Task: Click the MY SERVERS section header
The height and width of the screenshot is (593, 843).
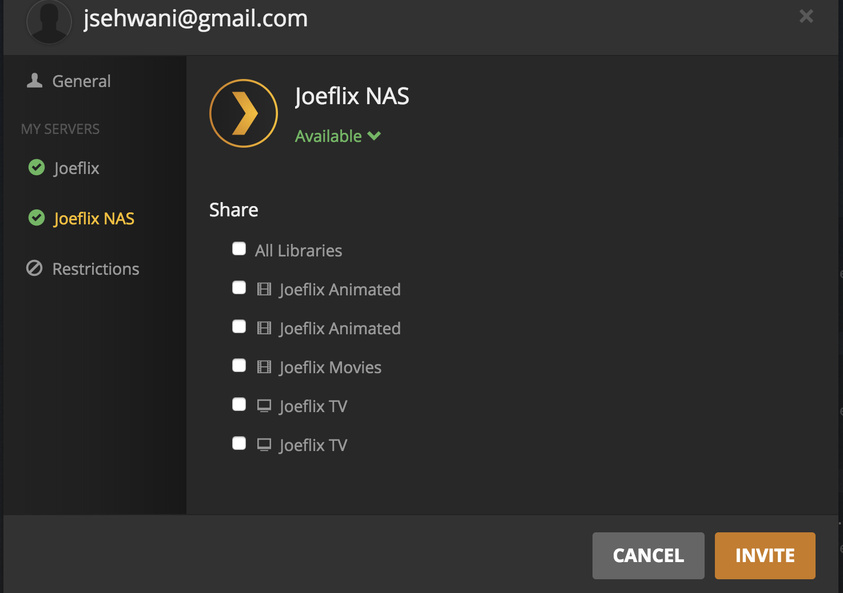Action: click(x=60, y=129)
